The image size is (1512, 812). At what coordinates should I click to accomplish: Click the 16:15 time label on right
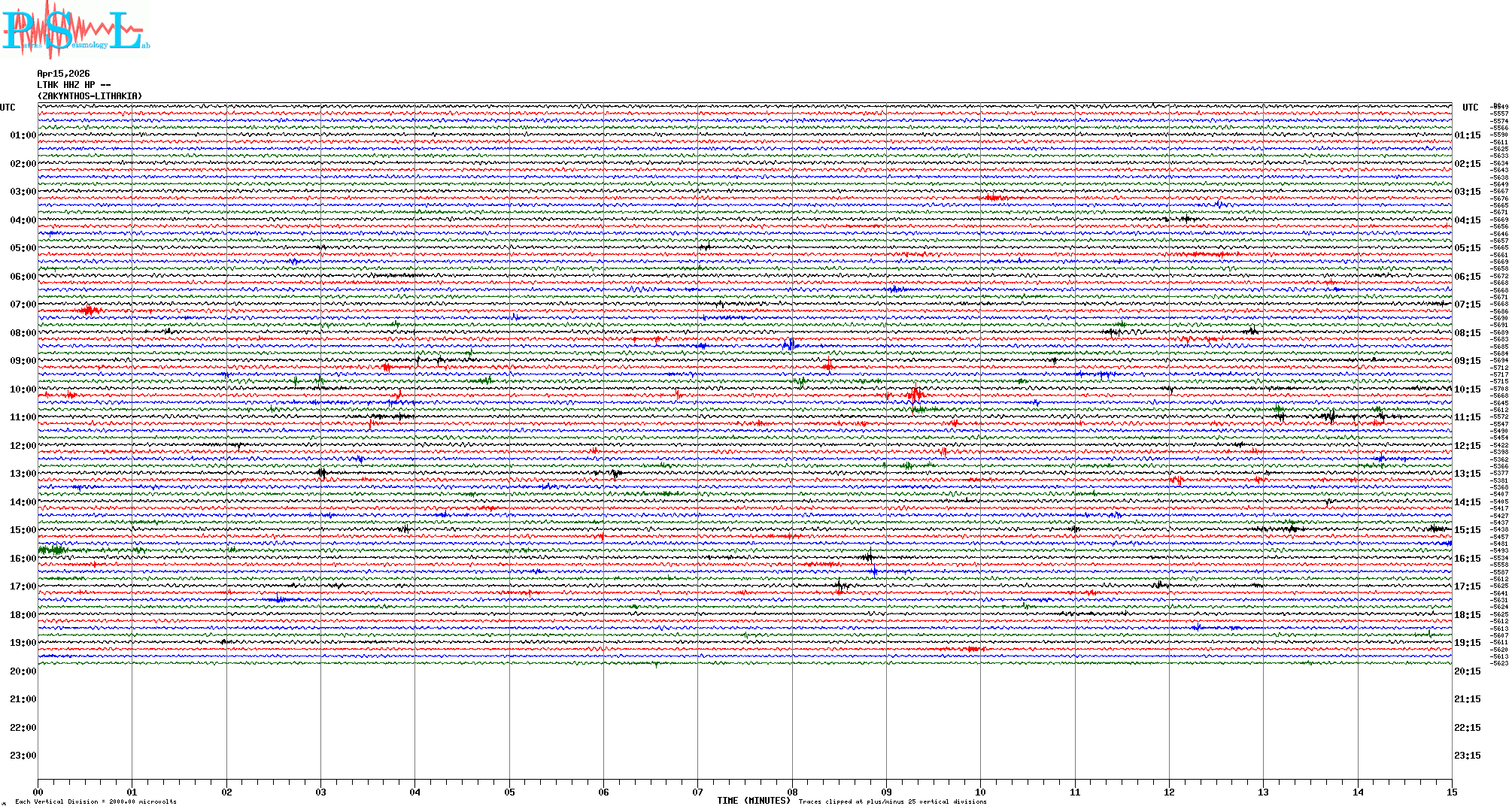point(1467,559)
